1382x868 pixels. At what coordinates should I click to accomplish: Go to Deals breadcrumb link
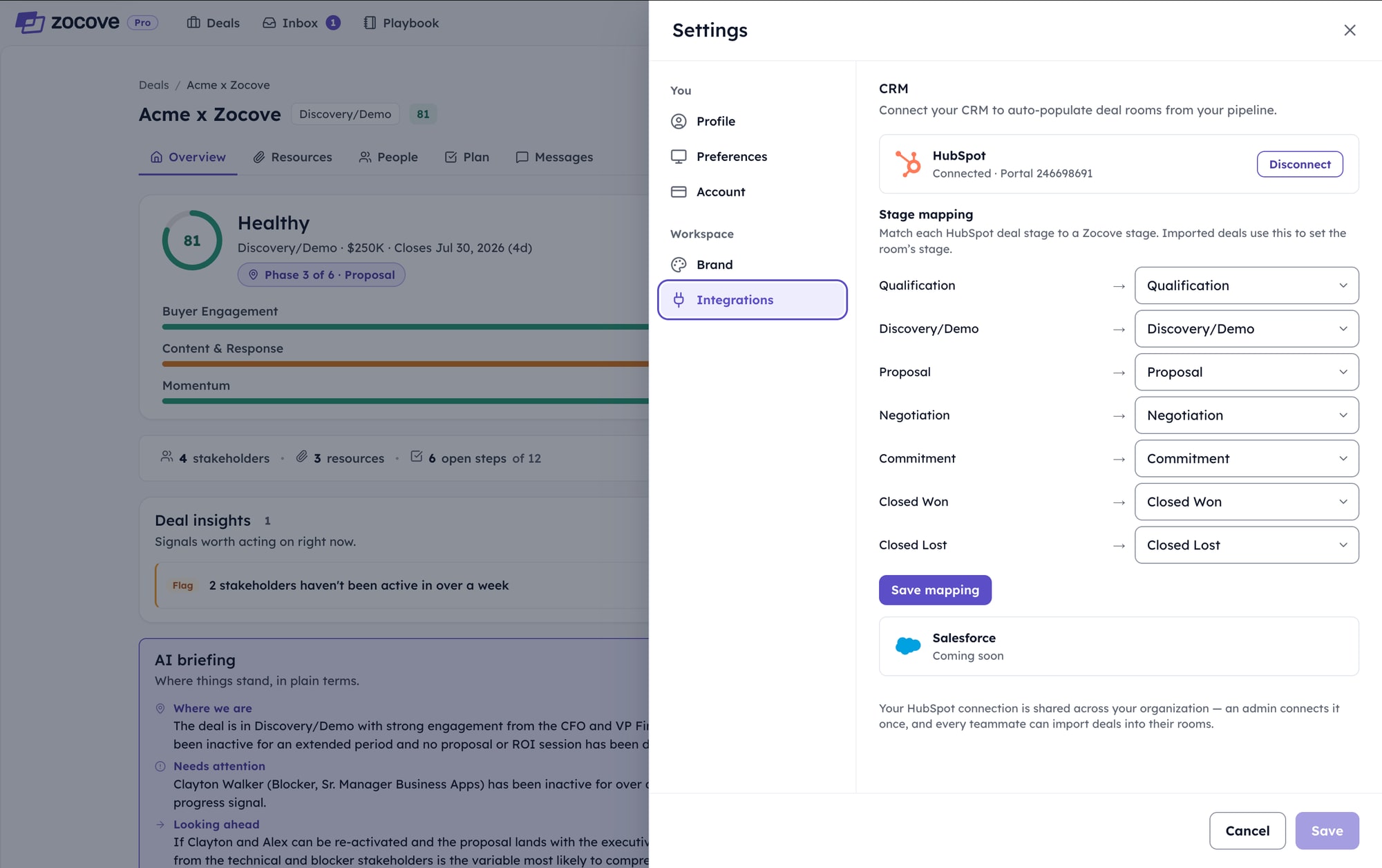click(x=153, y=85)
